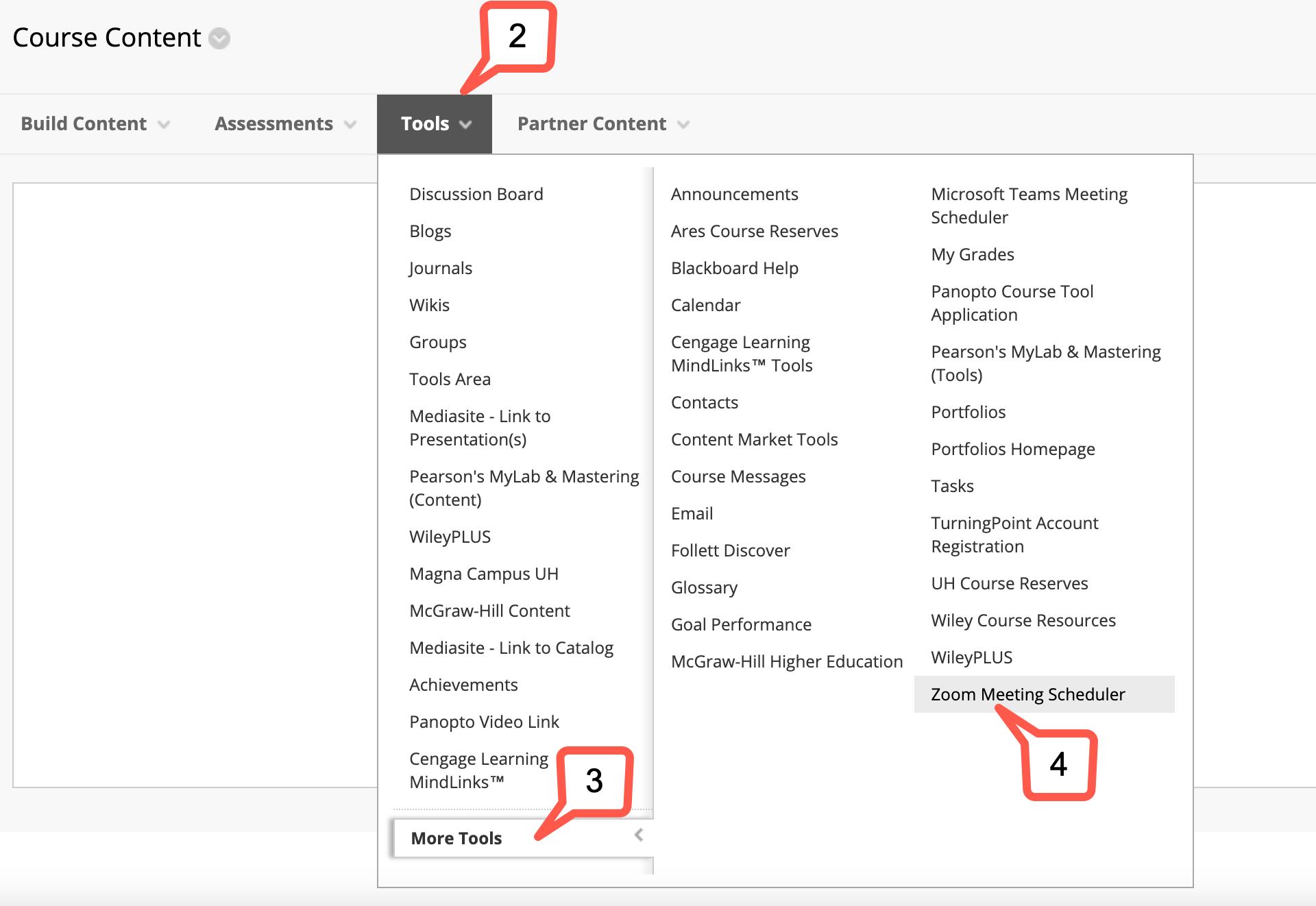1316x906 pixels.
Task: Choose Panopto Video Link
Action: [x=485, y=722]
